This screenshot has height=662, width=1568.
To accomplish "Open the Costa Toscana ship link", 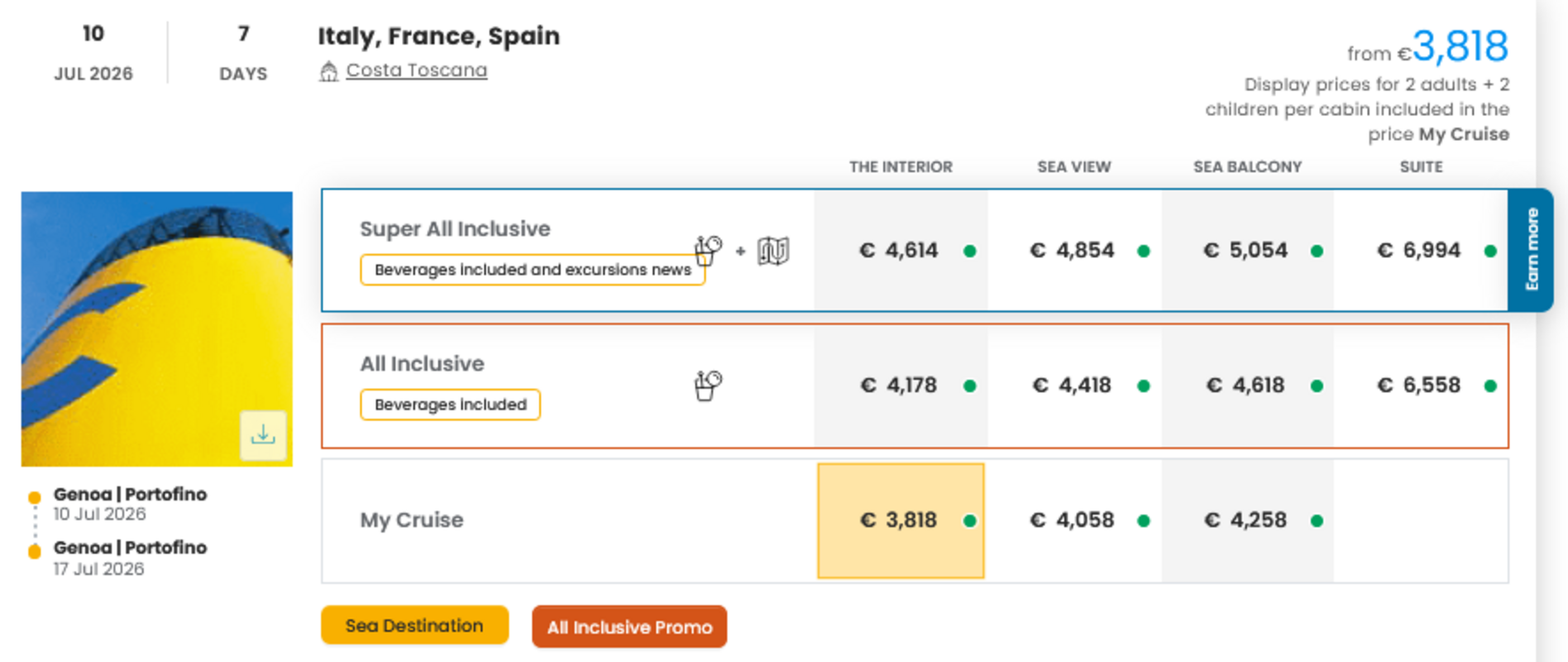I will coord(416,70).
